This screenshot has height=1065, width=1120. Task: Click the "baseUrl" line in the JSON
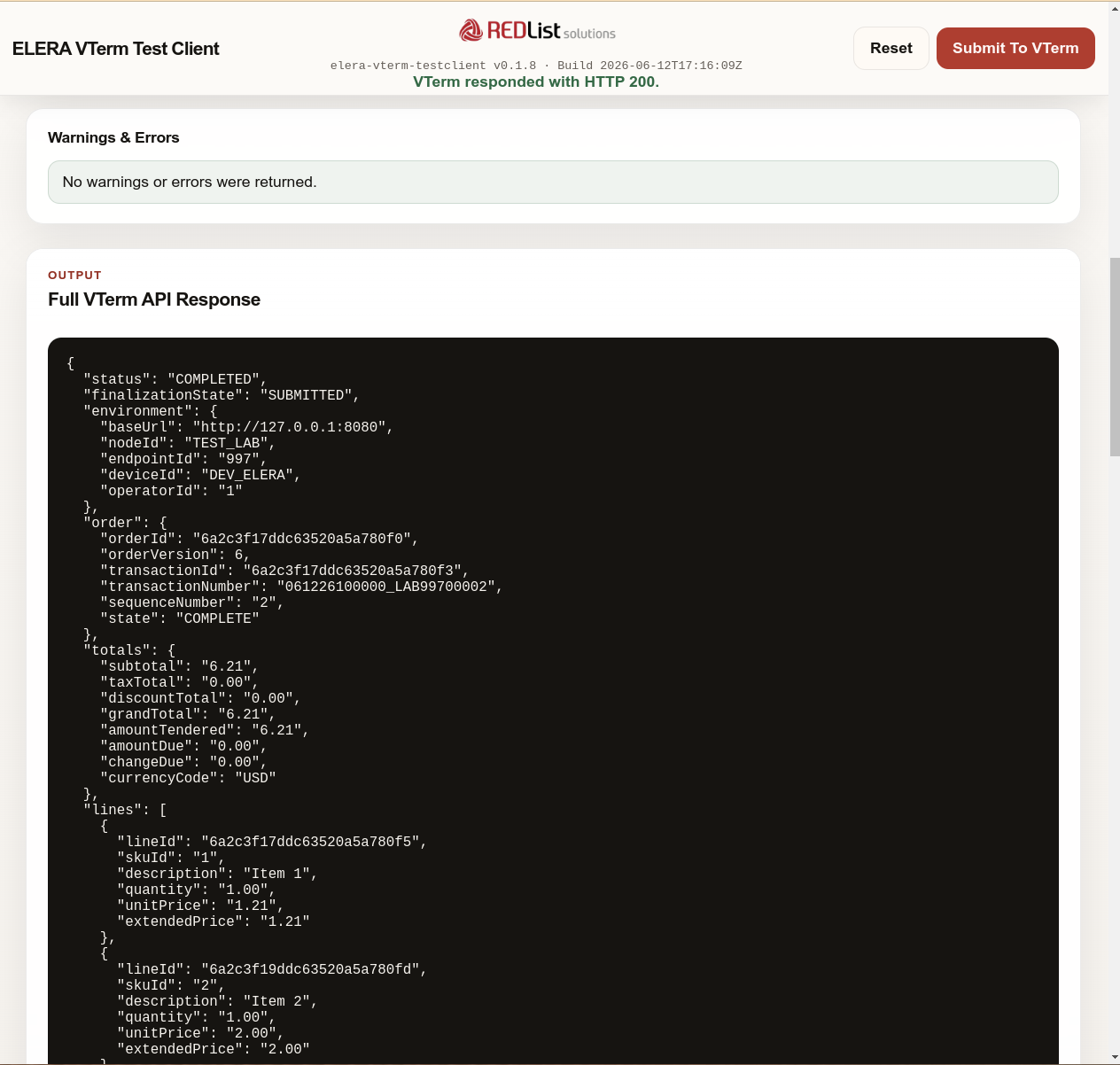[x=246, y=427]
